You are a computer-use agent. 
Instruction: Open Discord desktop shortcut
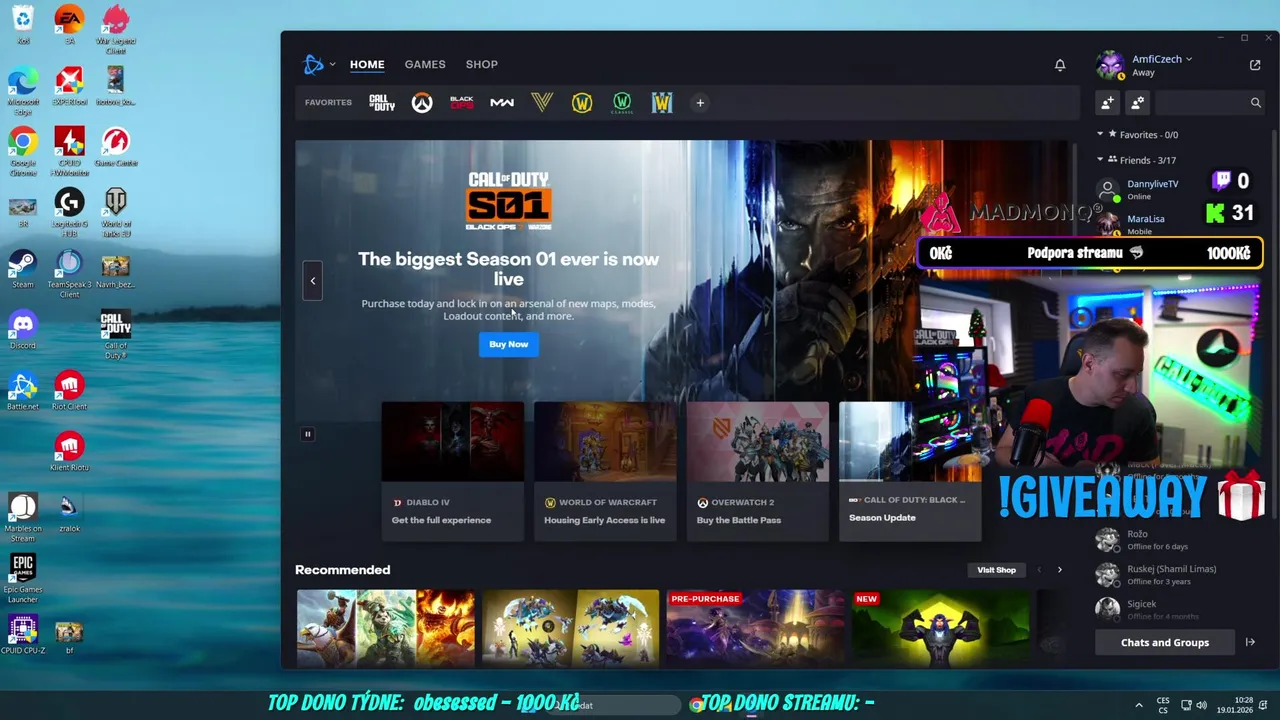23,331
